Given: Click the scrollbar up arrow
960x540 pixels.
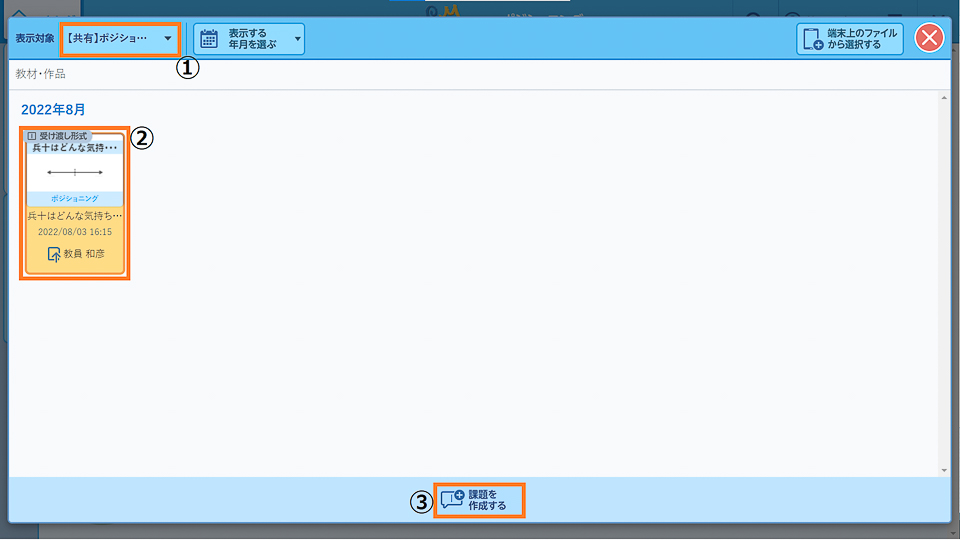Looking at the screenshot, I should click(944, 98).
